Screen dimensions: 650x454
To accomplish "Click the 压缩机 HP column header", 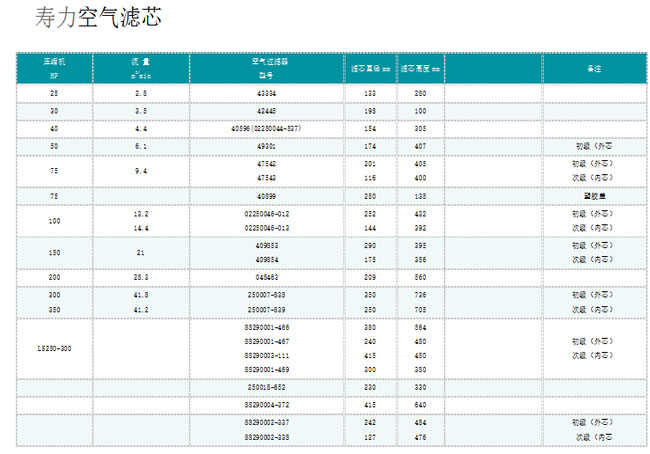I will [x=54, y=68].
